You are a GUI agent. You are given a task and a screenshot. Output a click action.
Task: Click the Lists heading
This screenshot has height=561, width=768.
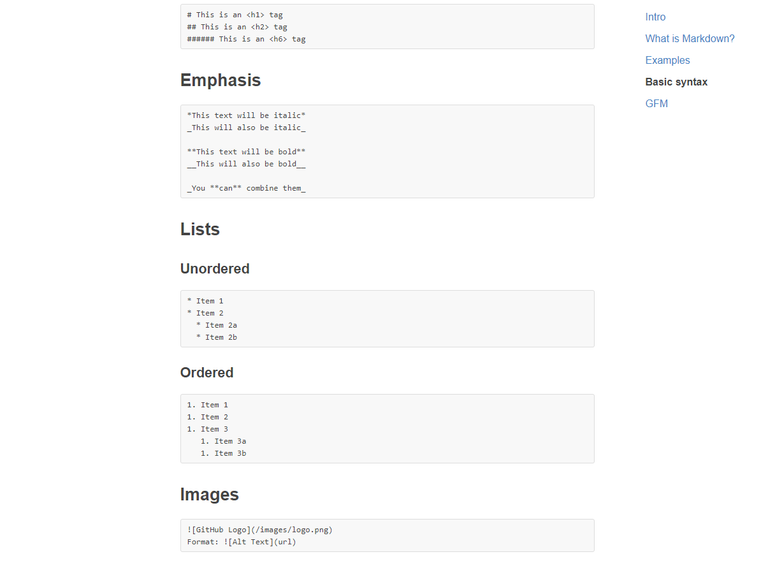click(200, 229)
